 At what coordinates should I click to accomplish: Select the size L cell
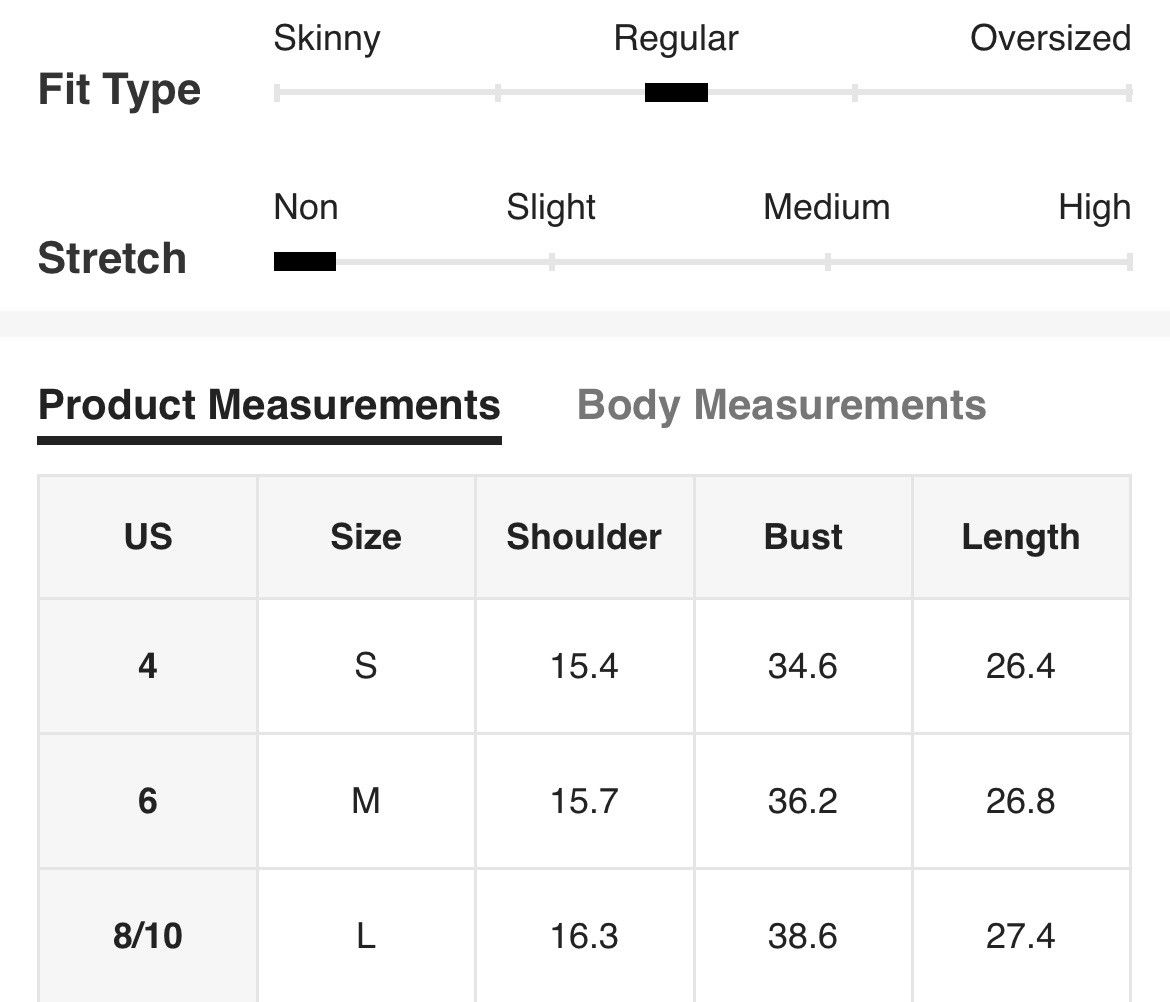[366, 936]
